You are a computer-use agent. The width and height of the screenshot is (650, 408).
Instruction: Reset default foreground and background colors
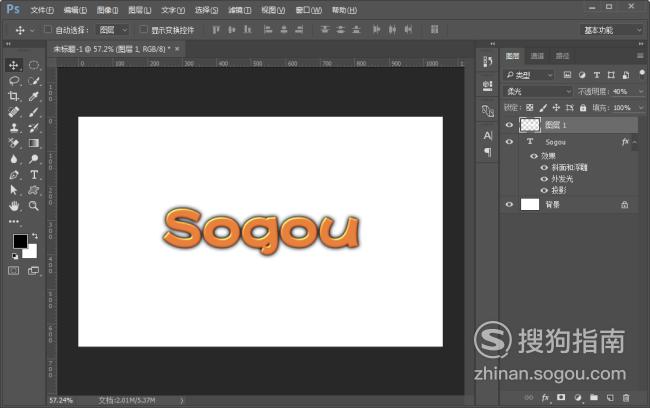[x=15, y=256]
